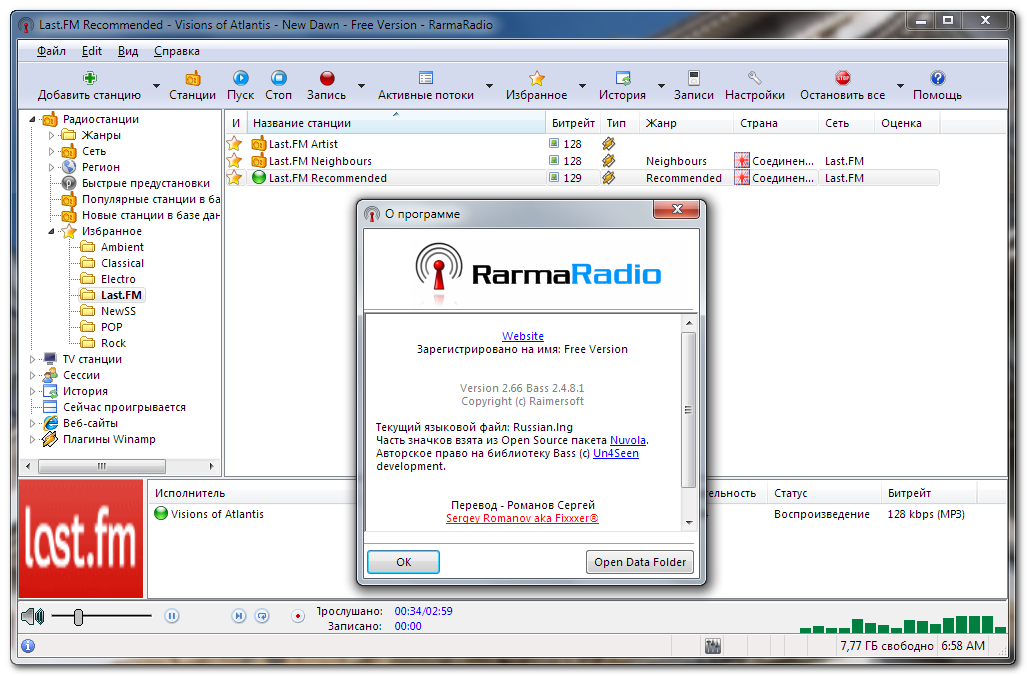Toggle the favorite star for Last.FM Neighbours
The image size is (1027, 676).
tap(234, 160)
